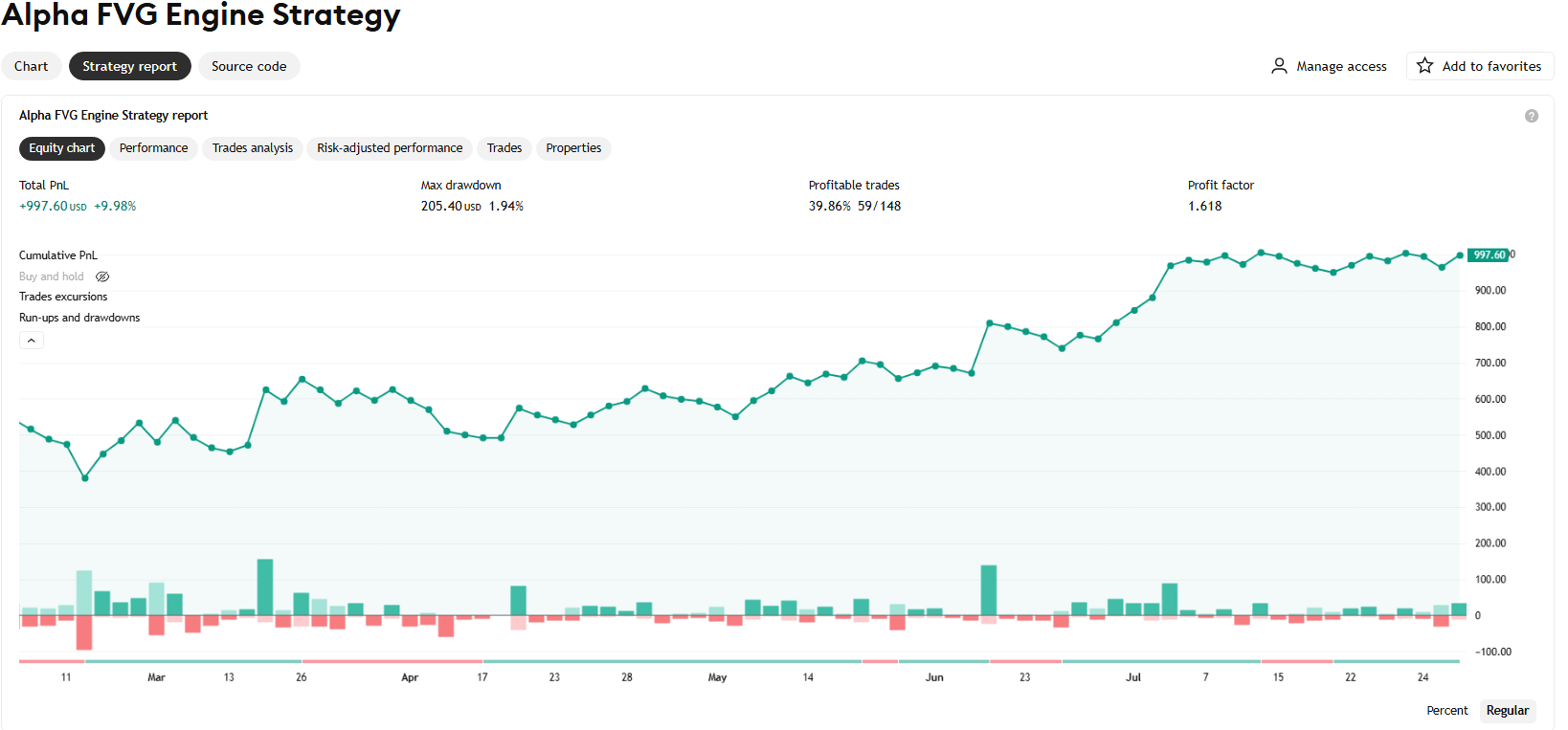The height and width of the screenshot is (730, 1568).
Task: Click the 997.60 price label on axis
Action: pos(1489,255)
